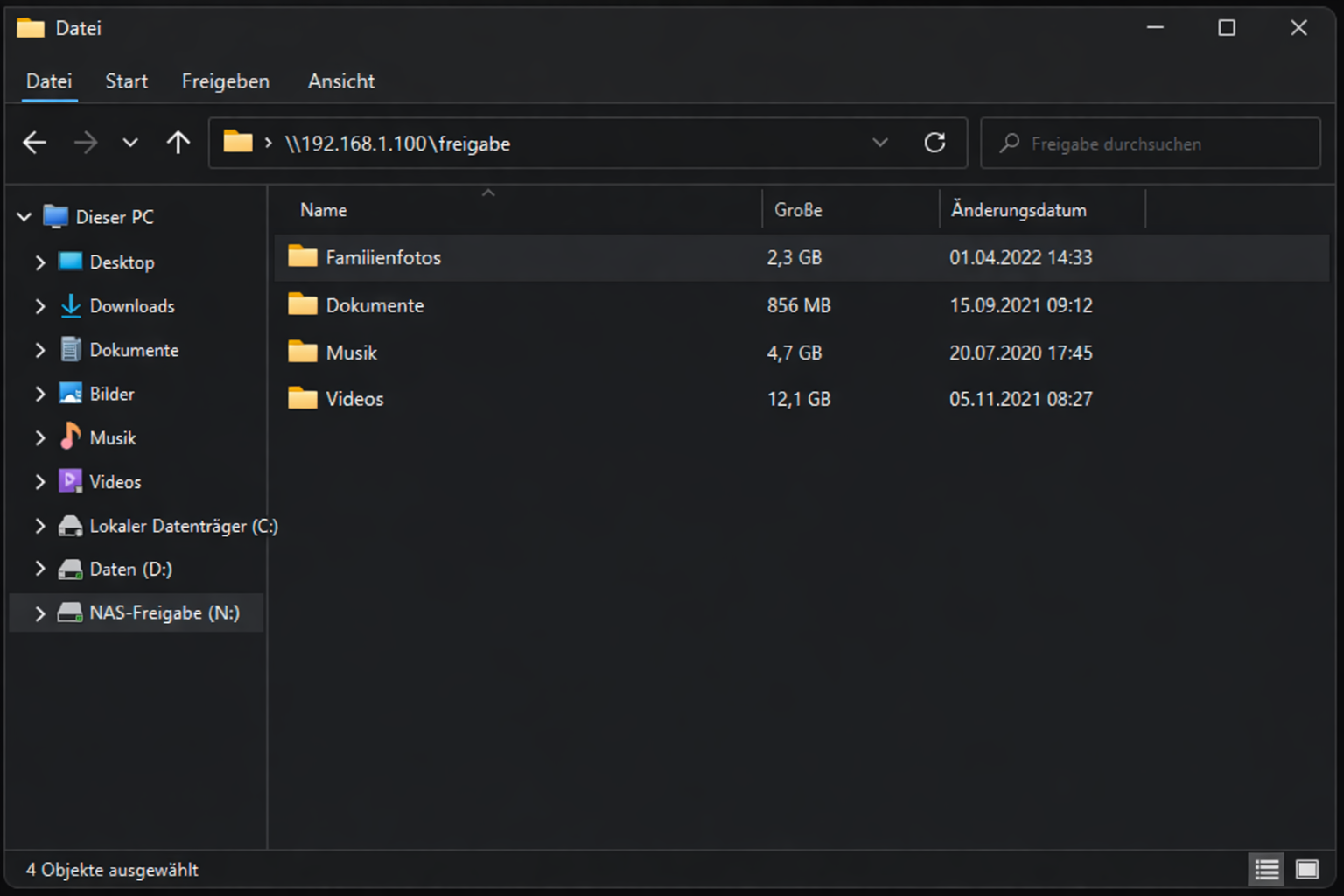Switch to details view in the status bar

pyautogui.click(x=1266, y=869)
